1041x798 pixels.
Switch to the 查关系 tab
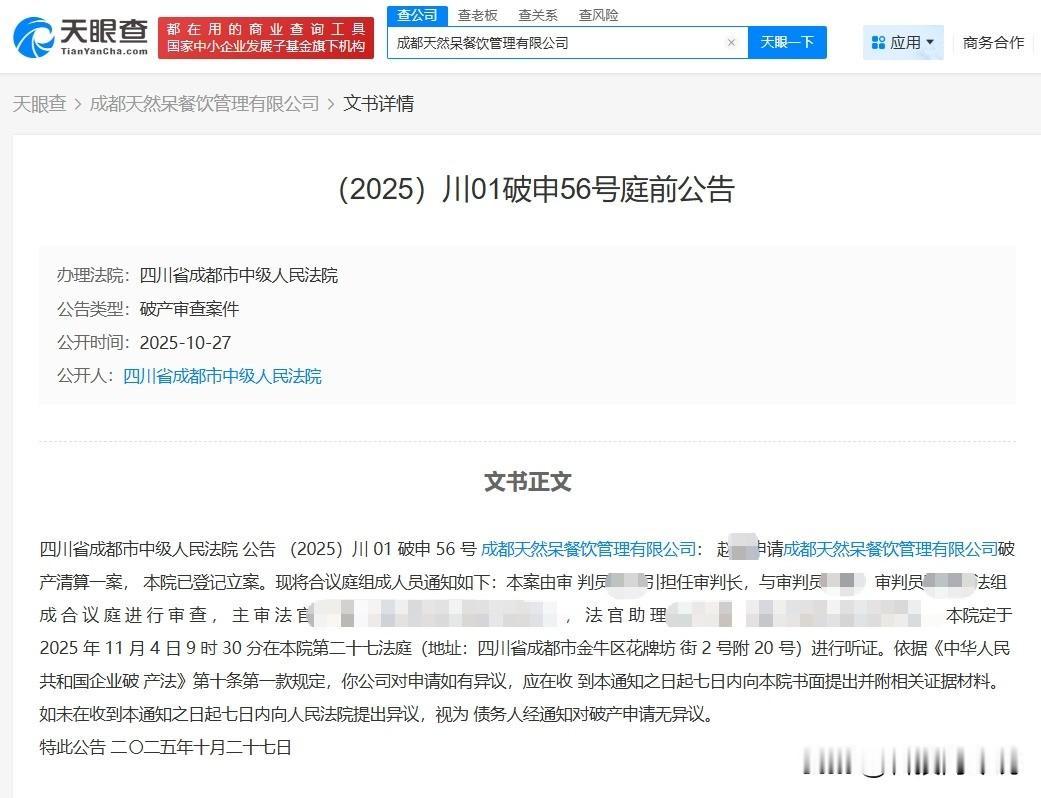[x=538, y=15]
